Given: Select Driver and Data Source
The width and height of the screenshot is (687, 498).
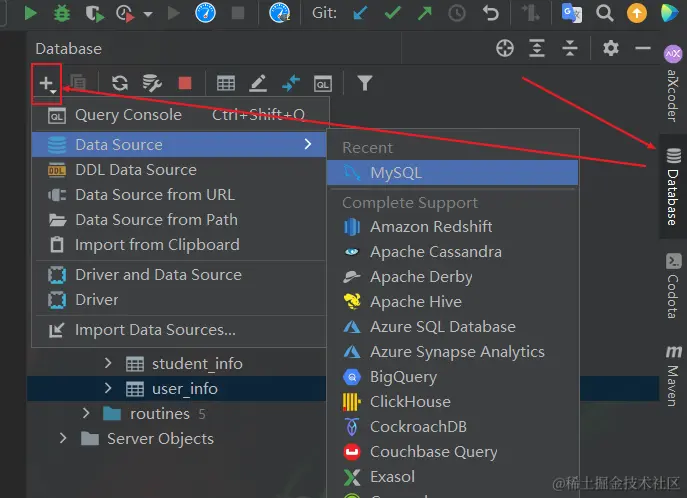Looking at the screenshot, I should click(x=179, y=275).
